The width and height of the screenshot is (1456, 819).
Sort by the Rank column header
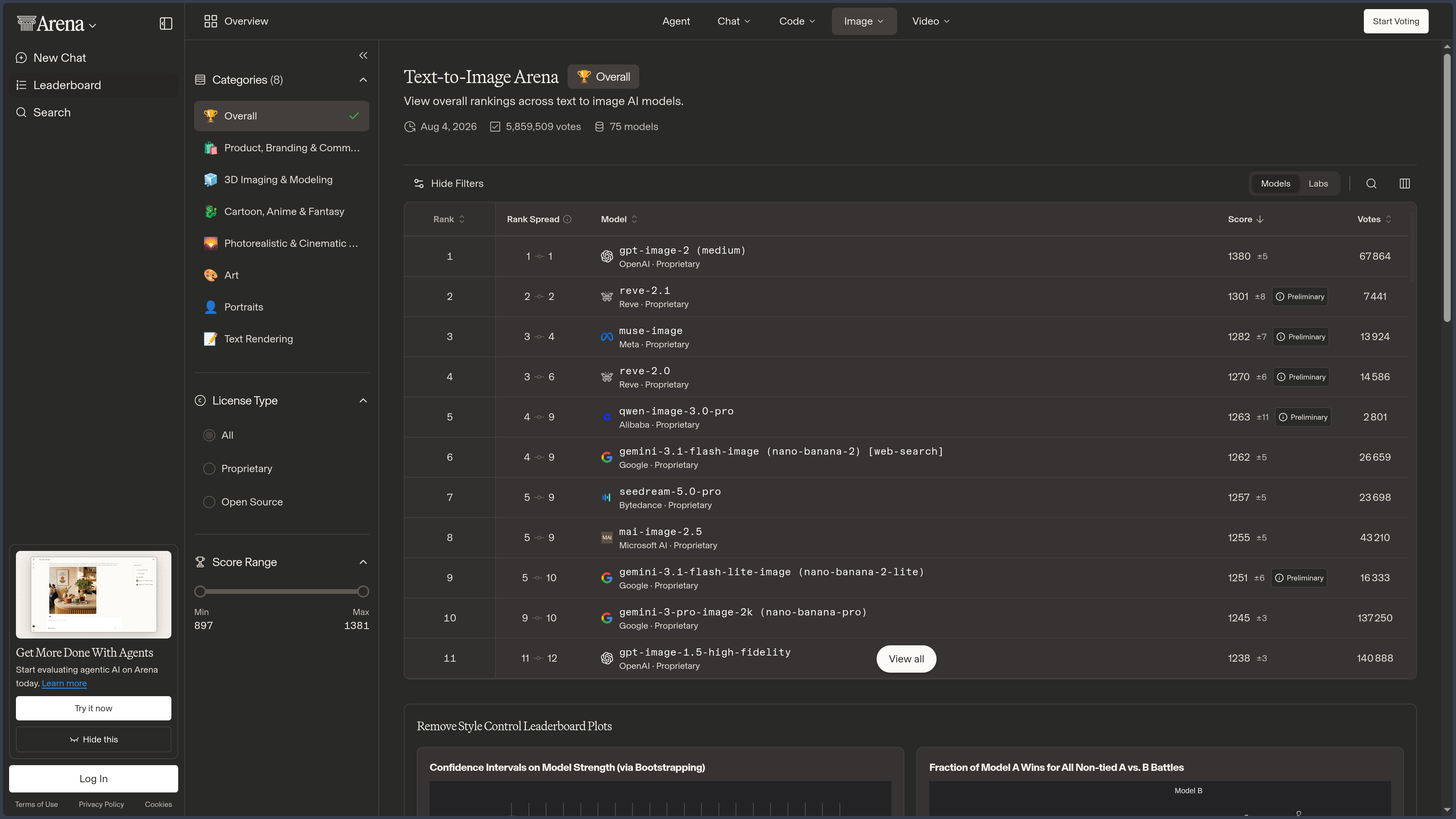click(449, 219)
